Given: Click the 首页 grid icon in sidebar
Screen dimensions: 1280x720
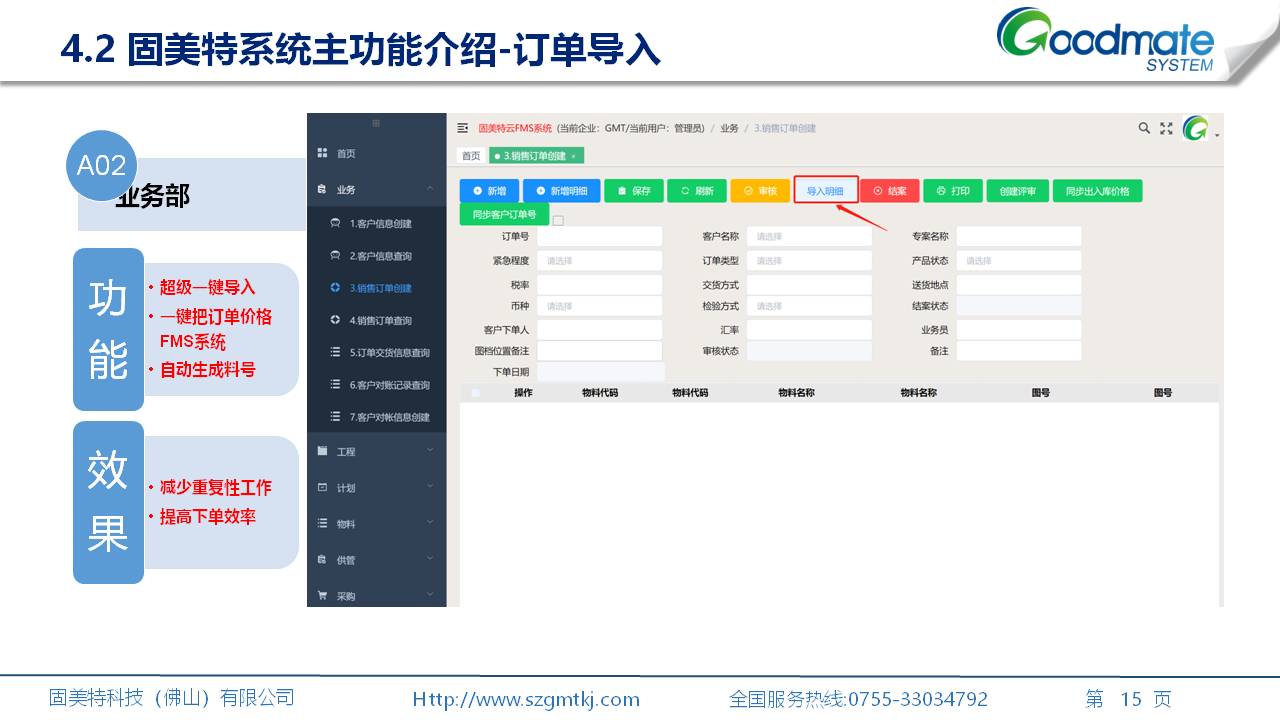Looking at the screenshot, I should [322, 153].
